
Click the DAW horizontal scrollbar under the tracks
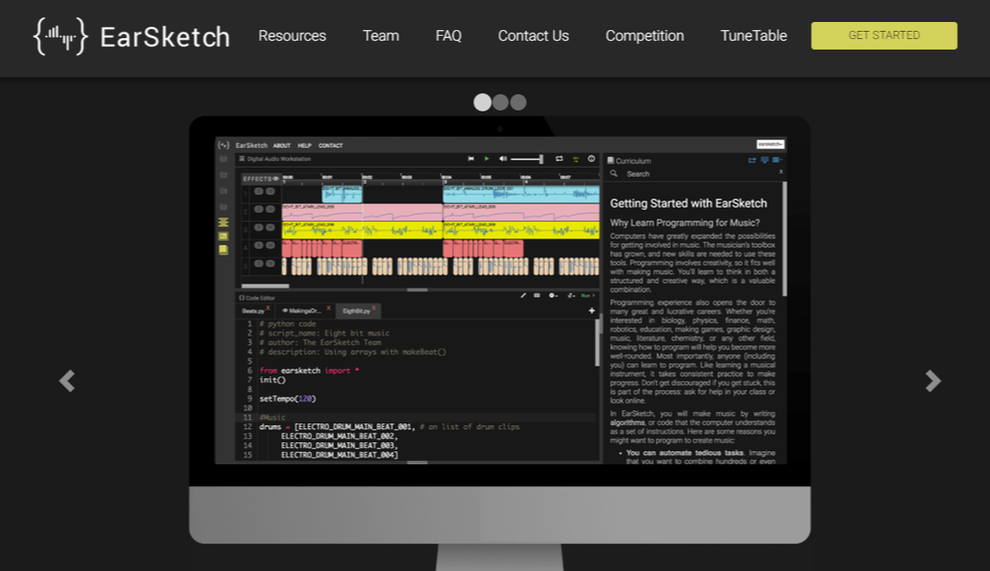coord(265,286)
